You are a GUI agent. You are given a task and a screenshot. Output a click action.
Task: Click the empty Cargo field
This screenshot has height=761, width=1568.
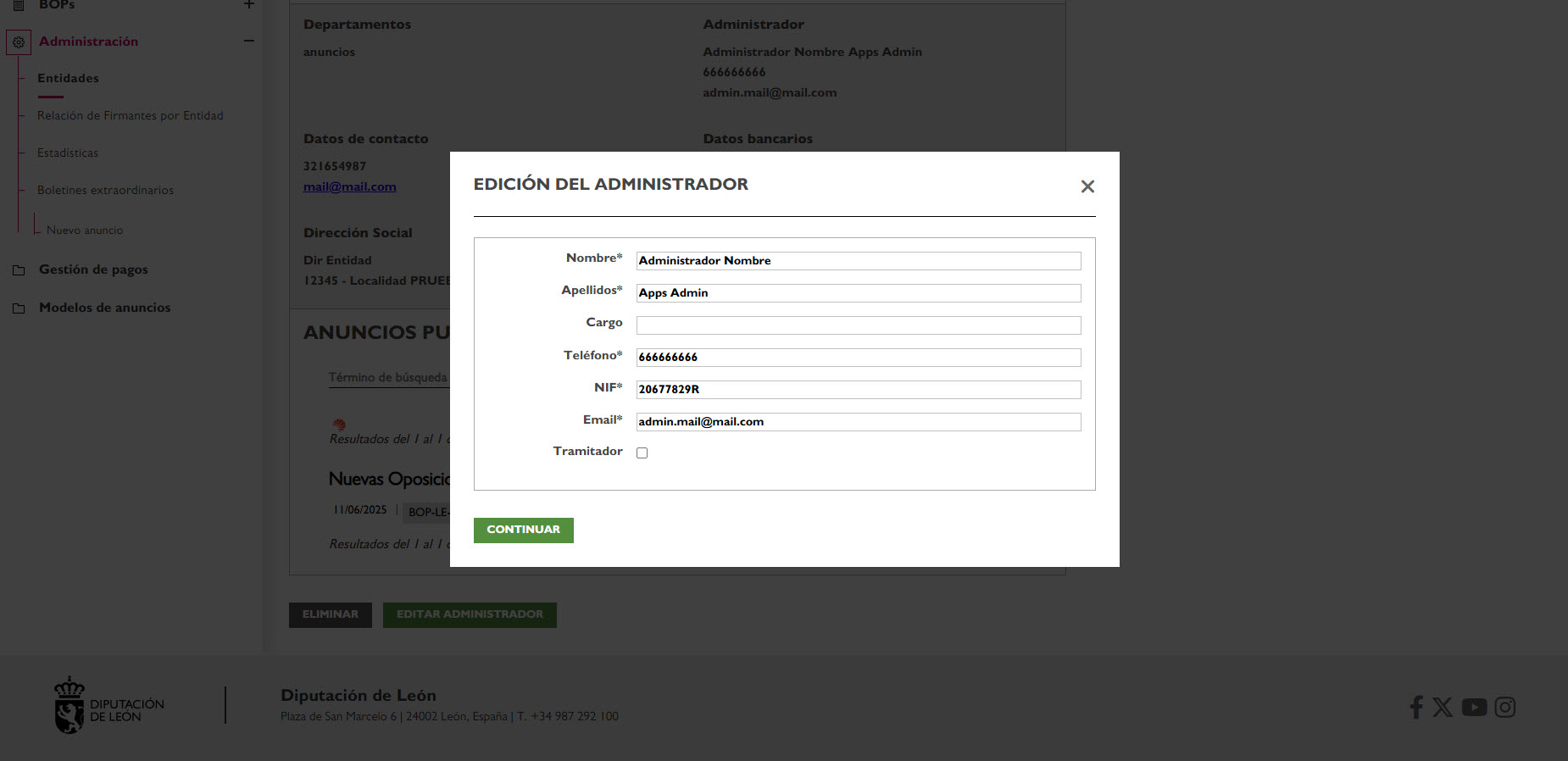[858, 325]
